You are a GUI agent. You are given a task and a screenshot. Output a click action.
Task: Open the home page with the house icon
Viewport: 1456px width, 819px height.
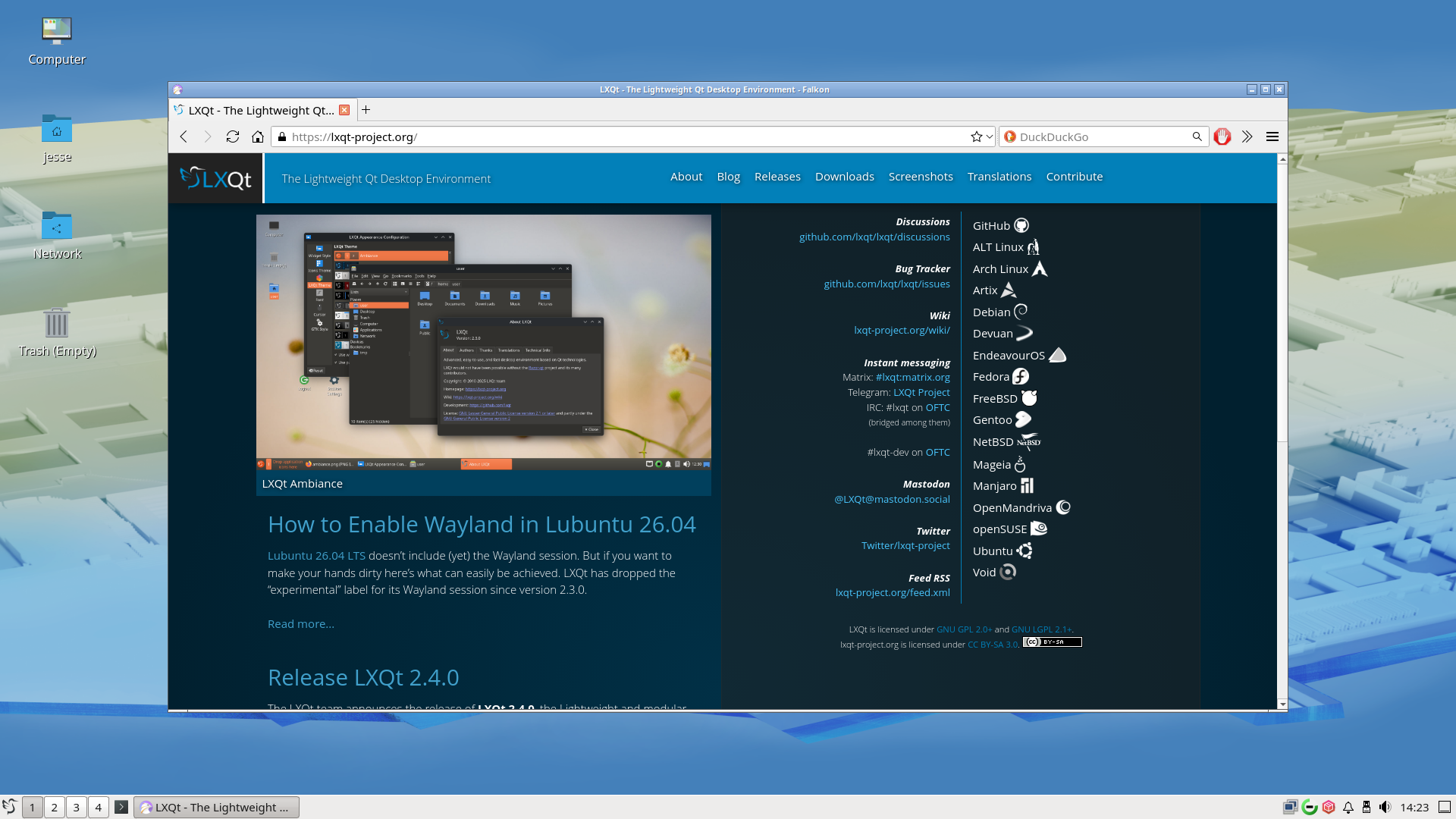[258, 136]
